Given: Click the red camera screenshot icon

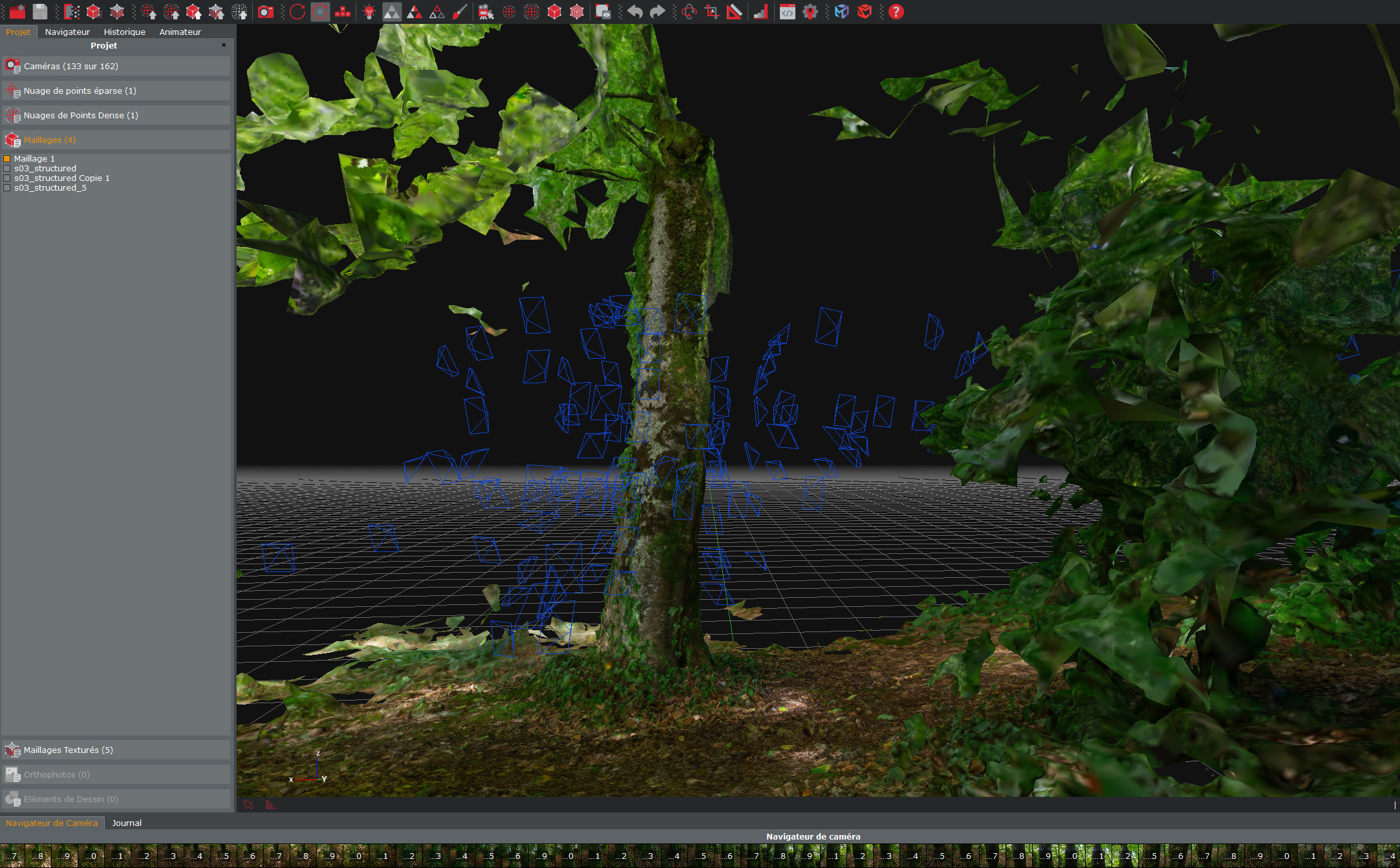Looking at the screenshot, I should pyautogui.click(x=265, y=12).
